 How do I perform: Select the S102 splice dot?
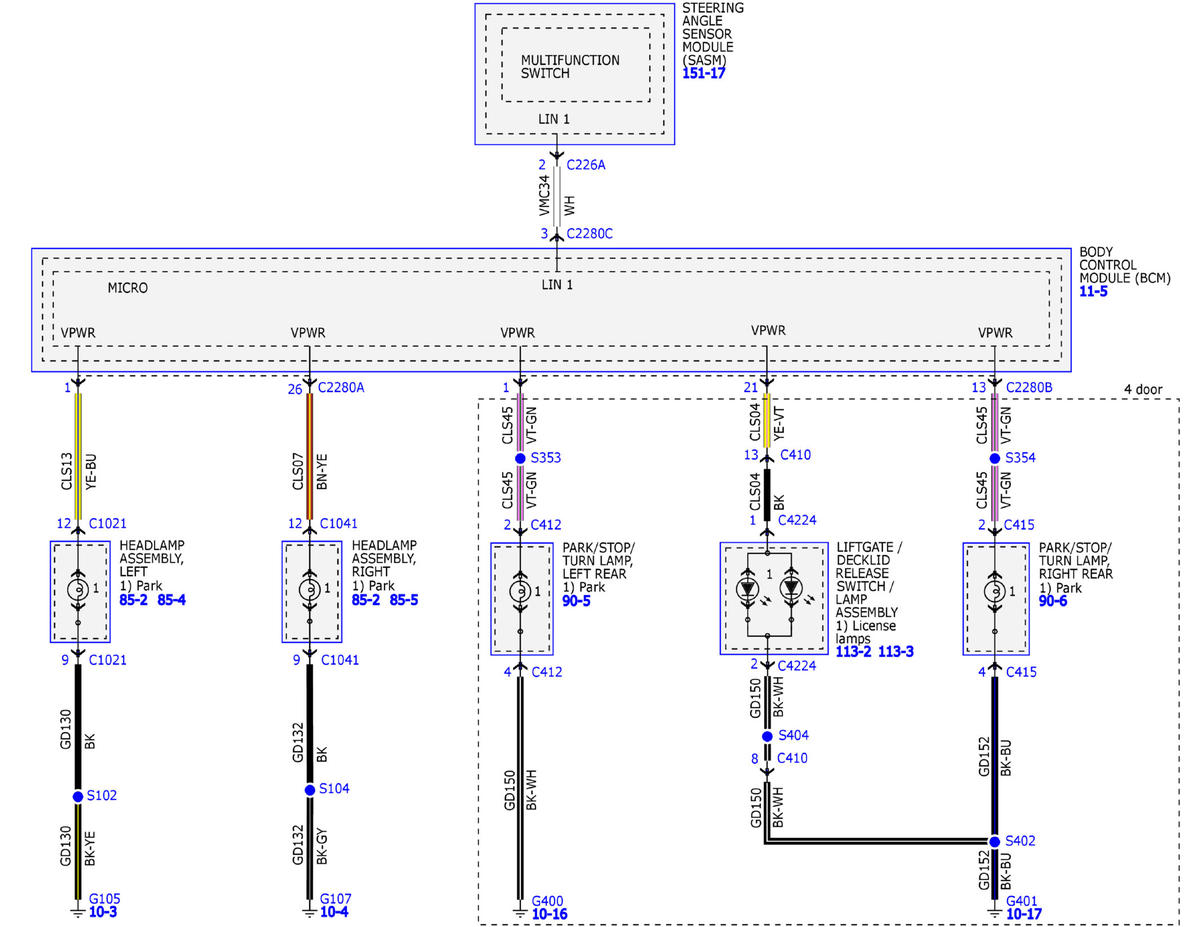(x=77, y=796)
